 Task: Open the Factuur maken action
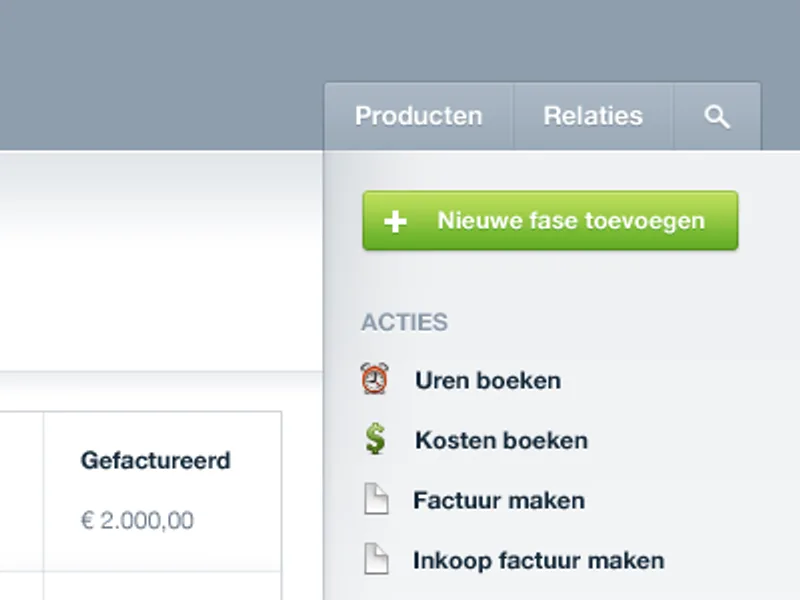click(499, 501)
